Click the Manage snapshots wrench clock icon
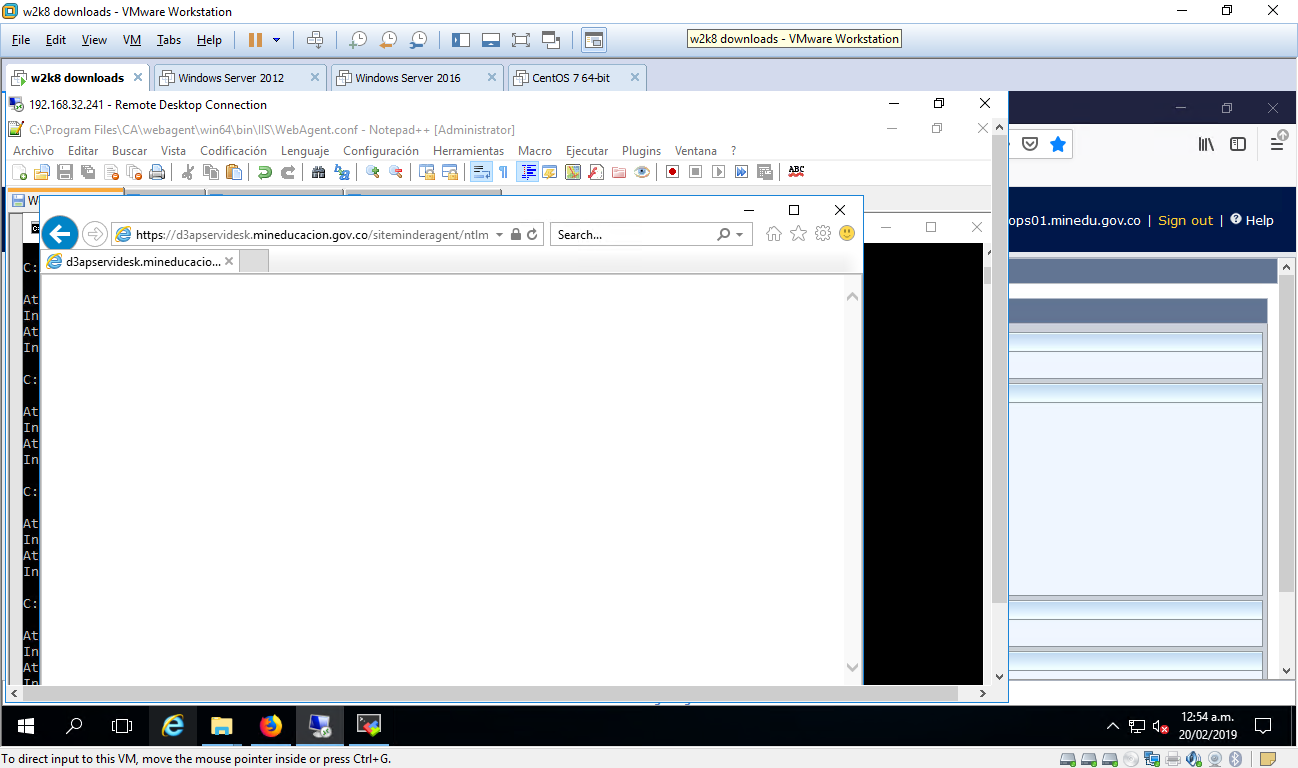Viewport: 1298px width, 768px height. [x=418, y=40]
